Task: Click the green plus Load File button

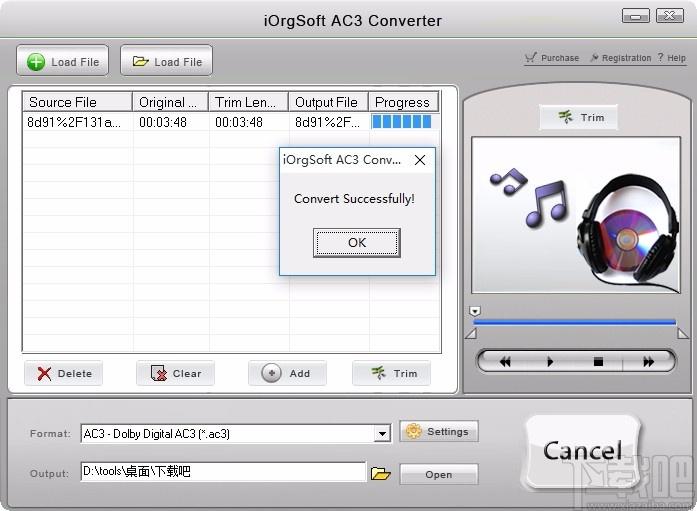Action: click(x=63, y=61)
